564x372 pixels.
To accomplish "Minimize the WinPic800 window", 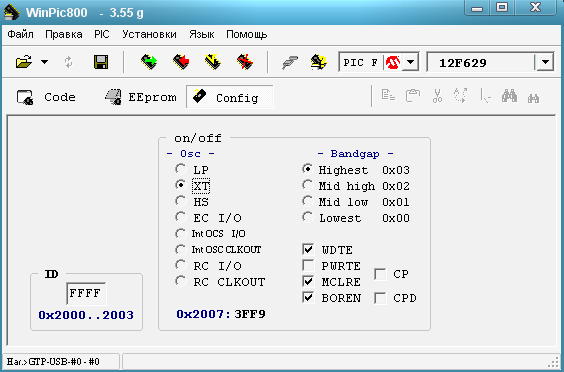I will (x=477, y=8).
